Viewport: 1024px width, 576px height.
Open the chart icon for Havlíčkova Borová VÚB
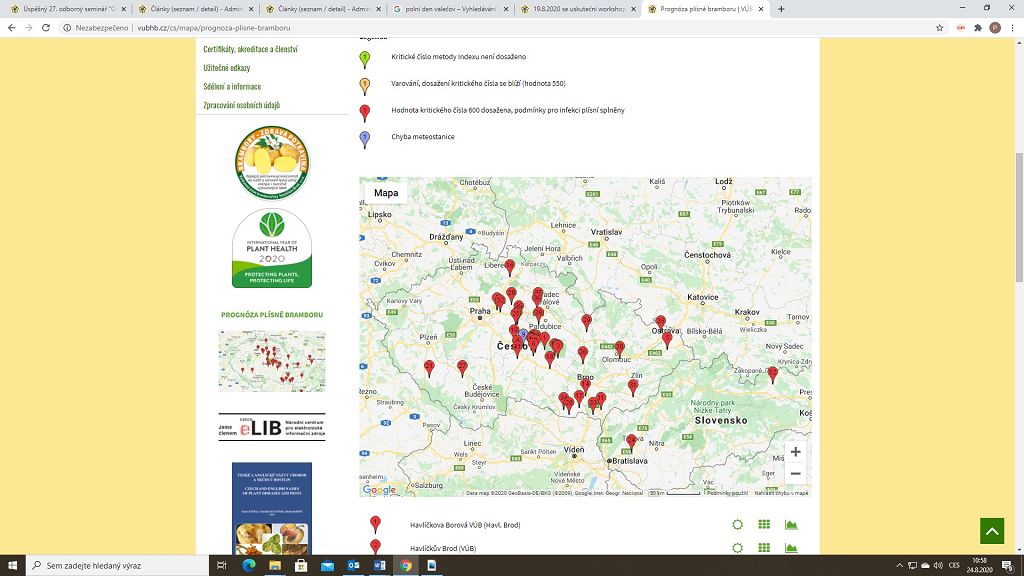pos(791,524)
